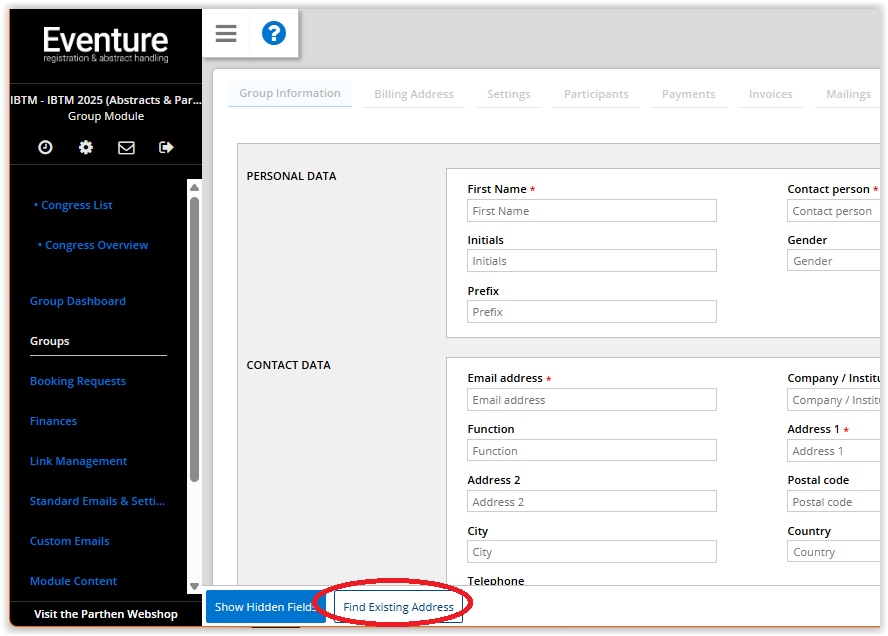Switch to the Participants tab
Image resolution: width=888 pixels, height=636 pixels.
(596, 94)
